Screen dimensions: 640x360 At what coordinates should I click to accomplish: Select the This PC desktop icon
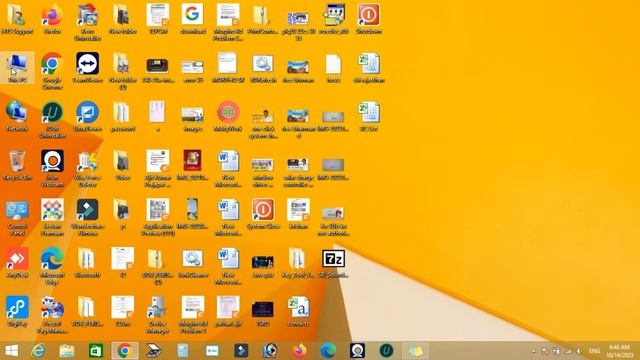coord(17,68)
